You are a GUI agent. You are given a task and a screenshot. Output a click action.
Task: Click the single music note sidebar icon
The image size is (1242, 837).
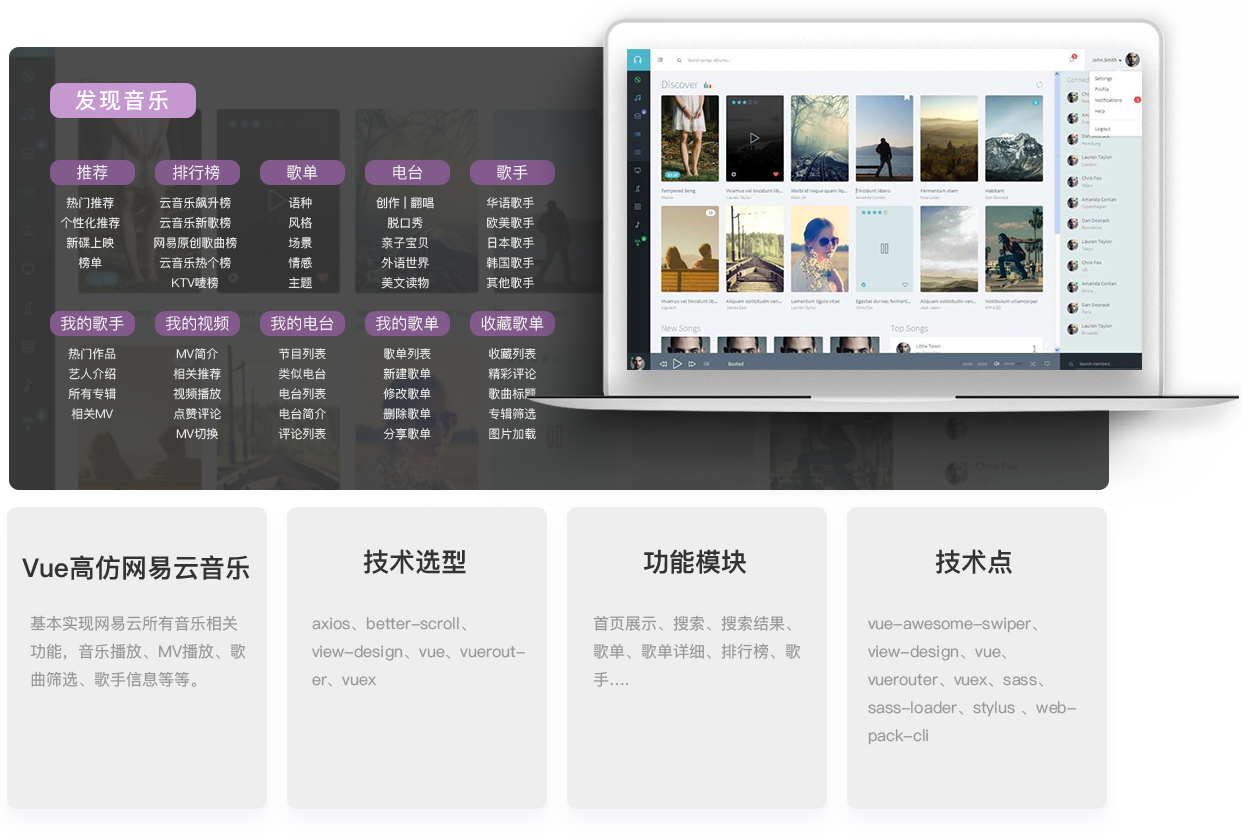[638, 224]
